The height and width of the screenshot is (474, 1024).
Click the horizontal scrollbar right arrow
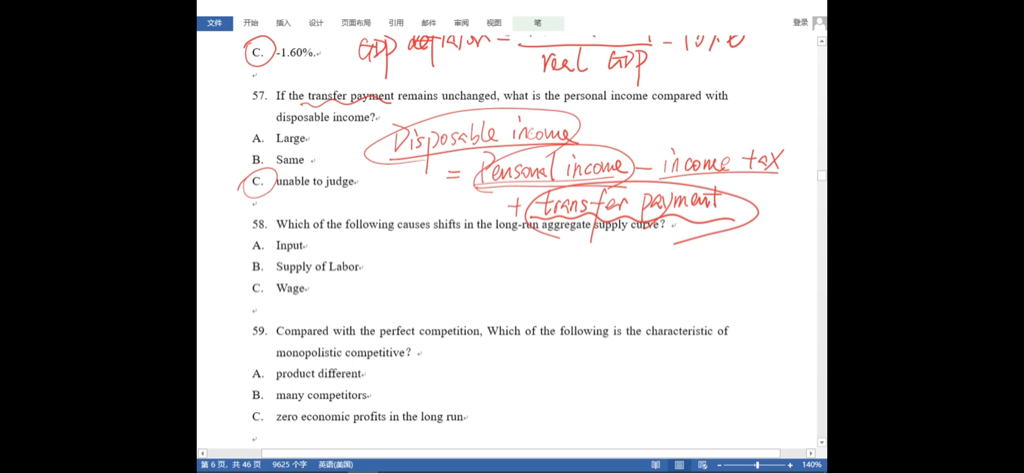812,453
